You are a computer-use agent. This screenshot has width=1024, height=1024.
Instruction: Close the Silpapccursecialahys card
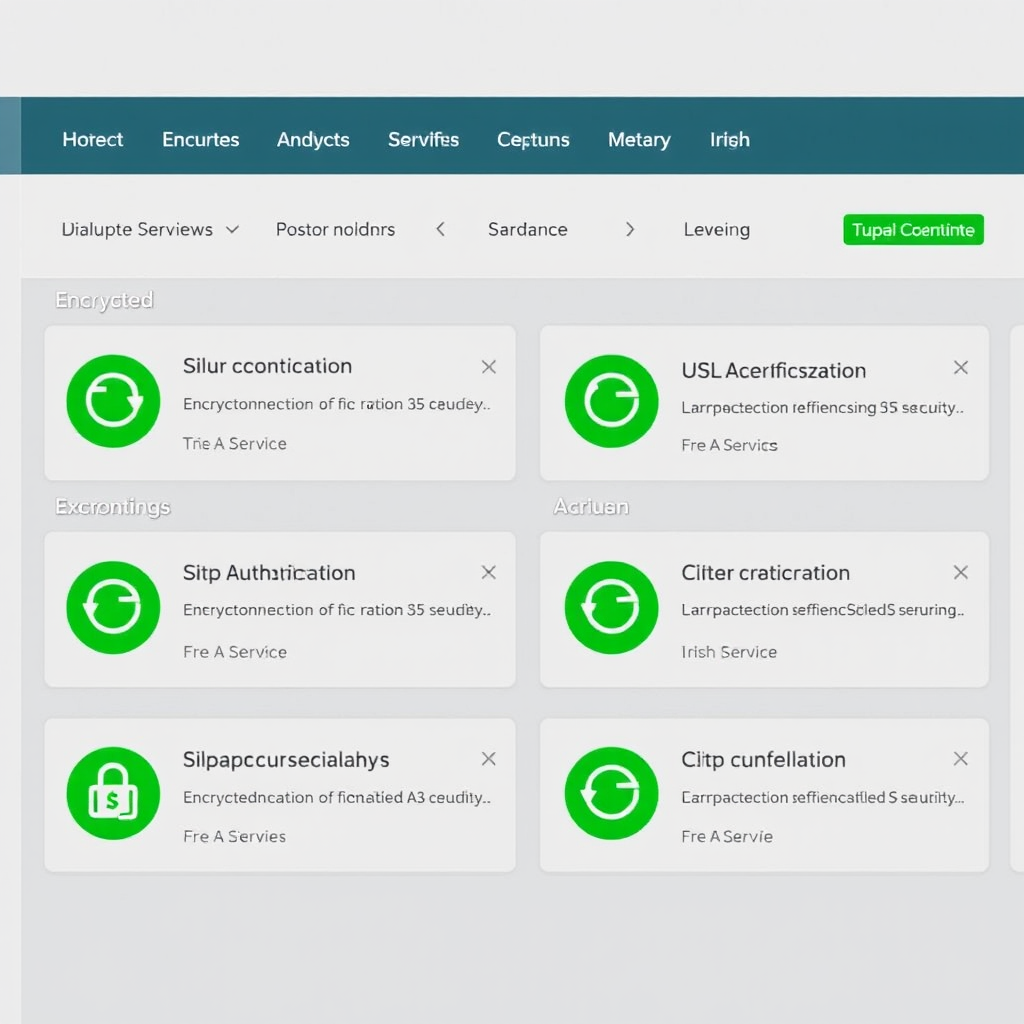[x=488, y=759]
